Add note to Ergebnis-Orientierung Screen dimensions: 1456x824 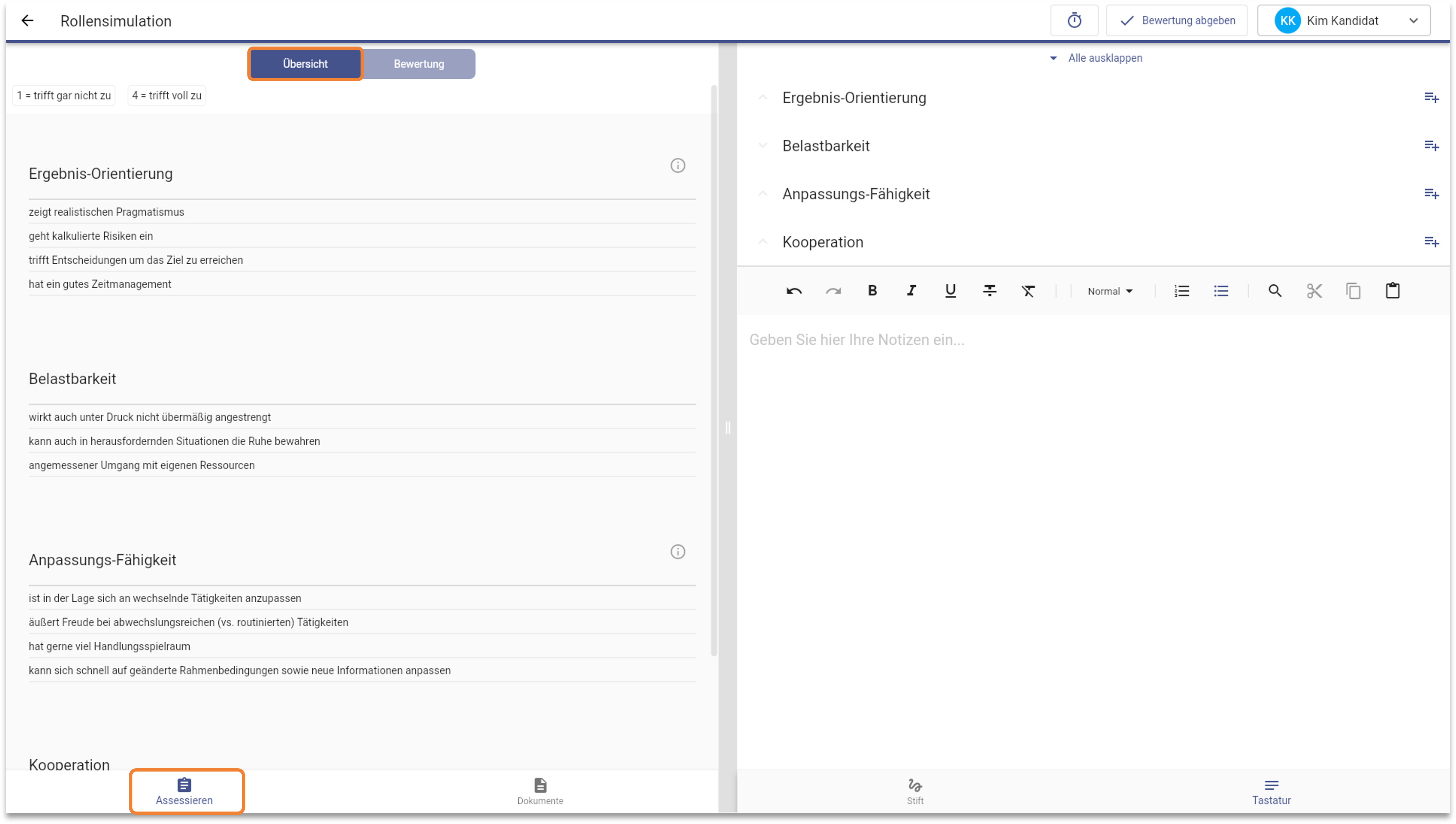[x=1431, y=98]
